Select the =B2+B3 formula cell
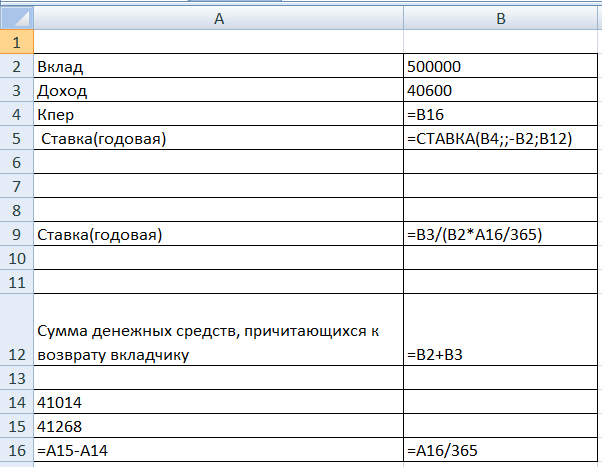 [501, 330]
